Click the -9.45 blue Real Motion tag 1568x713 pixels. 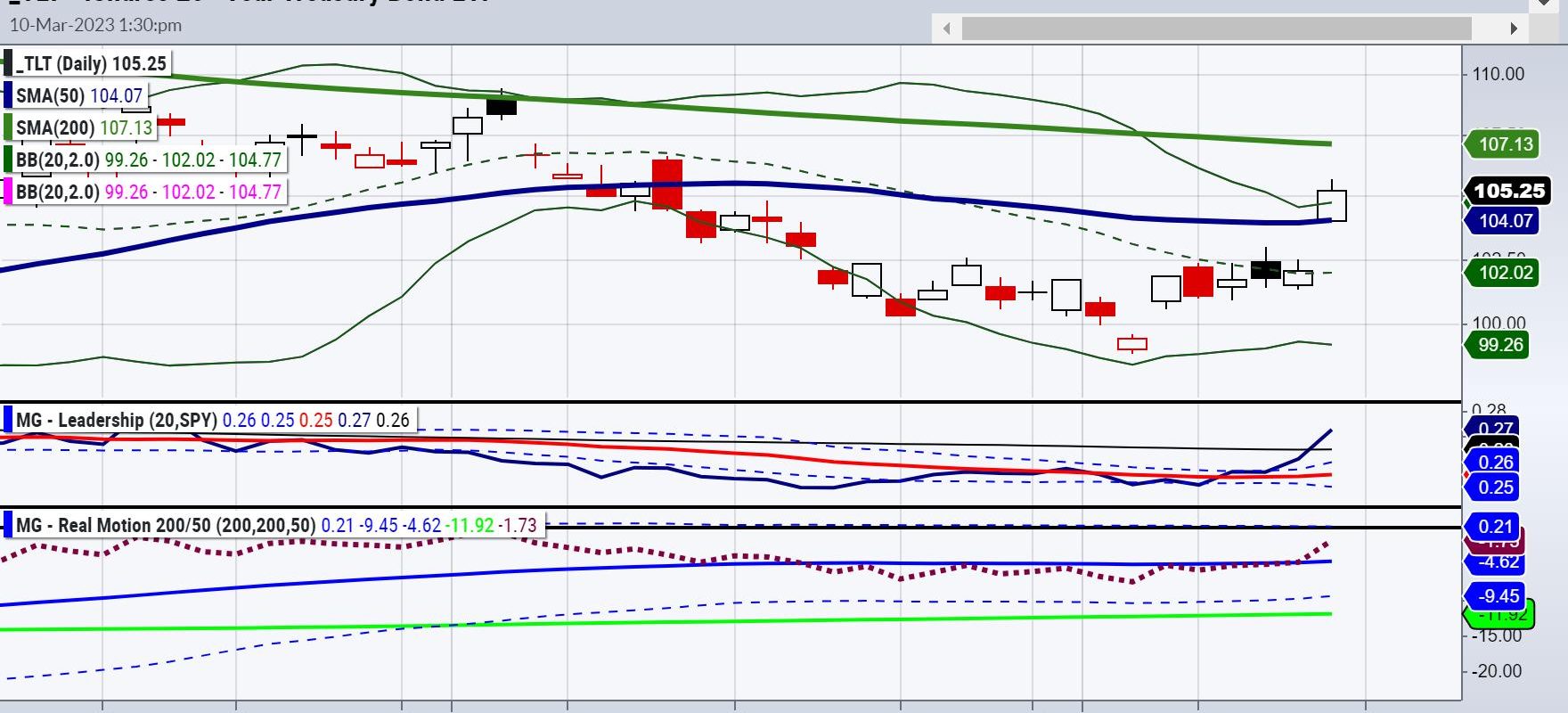(1497, 596)
